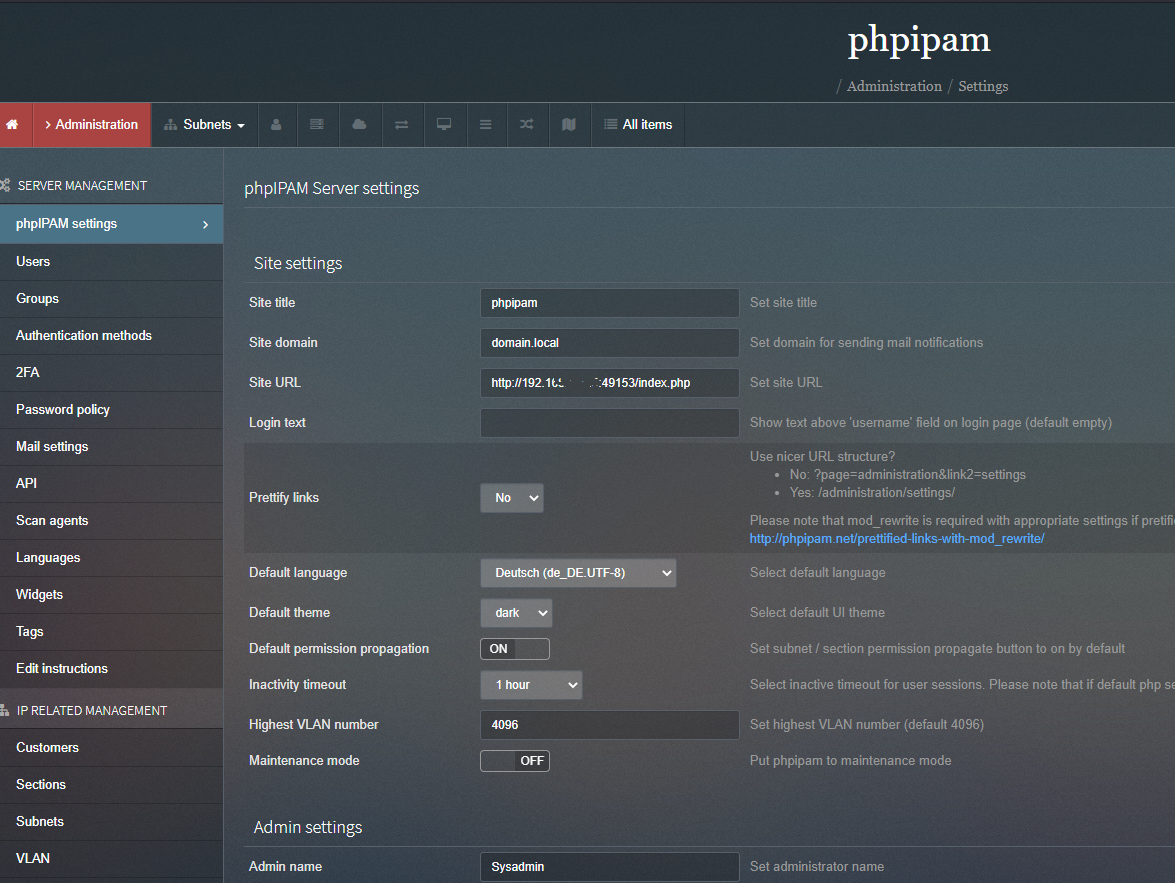Open Password policy in sidebar
Screen dimensions: 1175x883
coord(112,409)
